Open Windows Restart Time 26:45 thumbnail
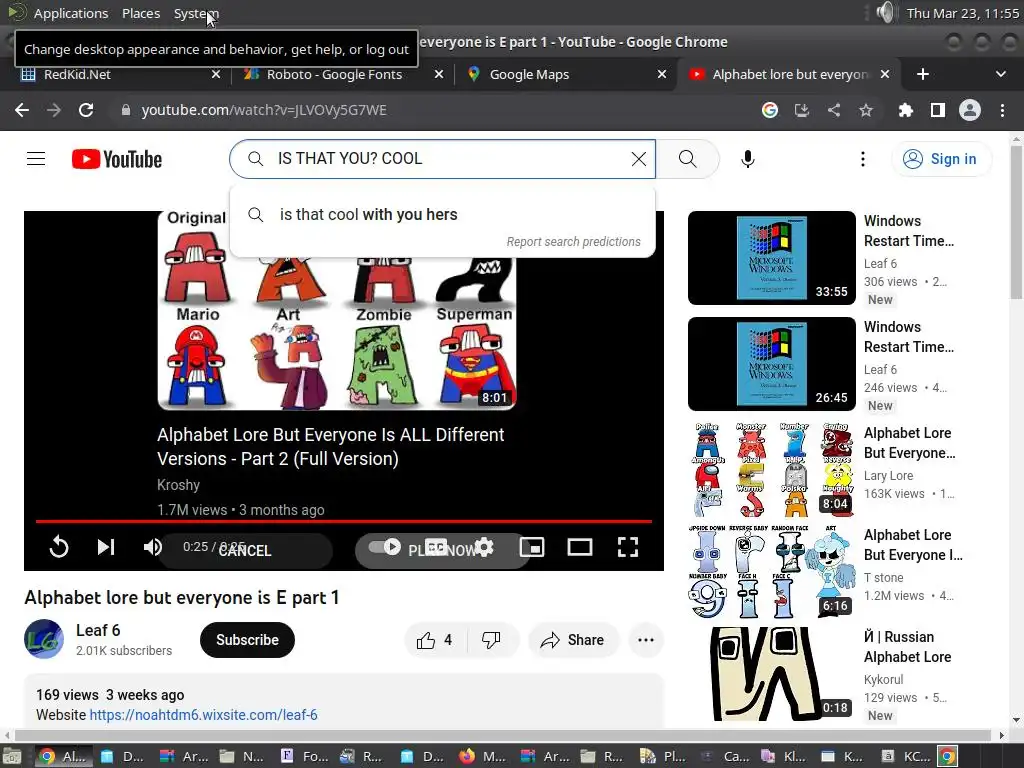 point(772,364)
